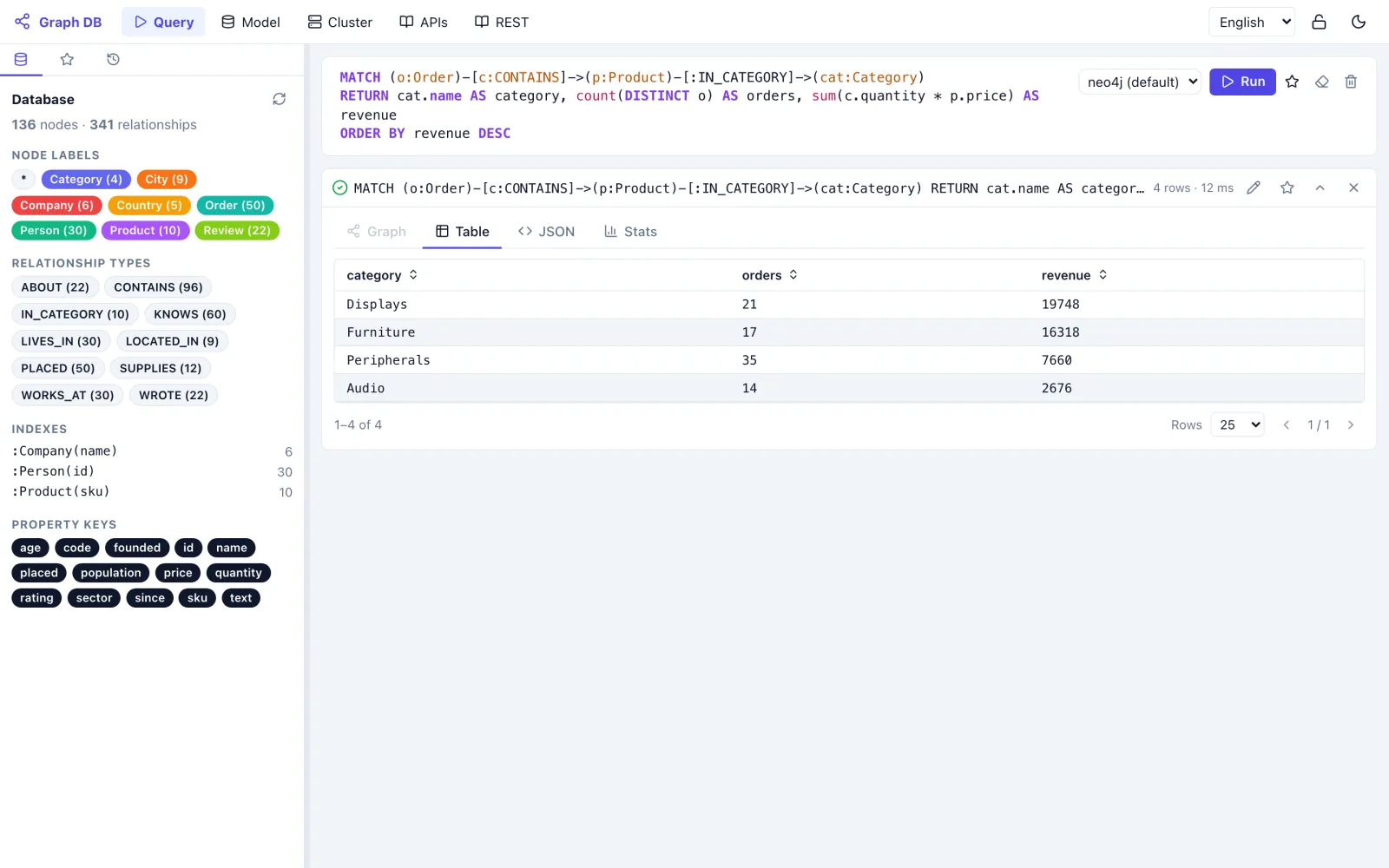Sort table by category column

coord(382,275)
